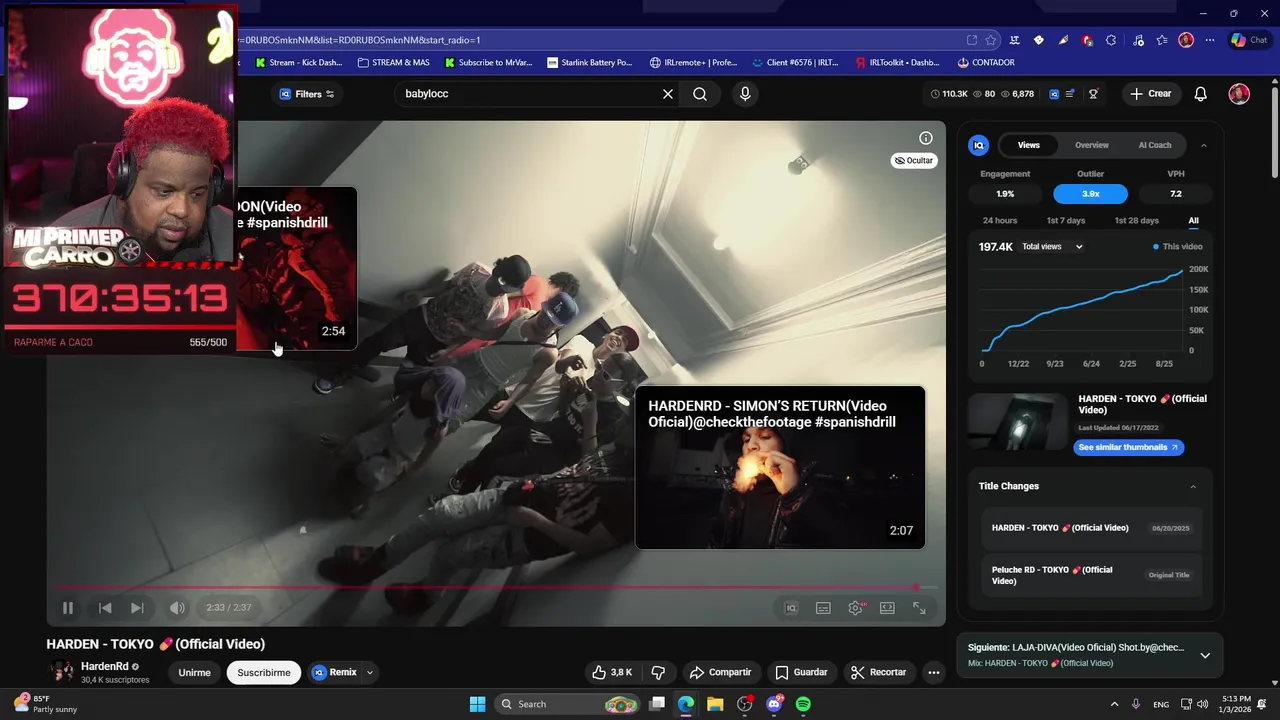Viewport: 1280px width, 720px height.
Task: Open Remix dropdown arrow
Action: [370, 672]
